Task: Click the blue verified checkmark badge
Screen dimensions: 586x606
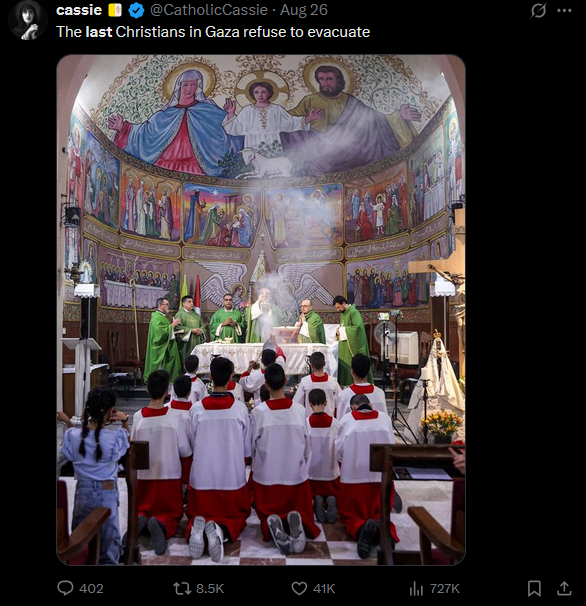Action: click(x=136, y=10)
